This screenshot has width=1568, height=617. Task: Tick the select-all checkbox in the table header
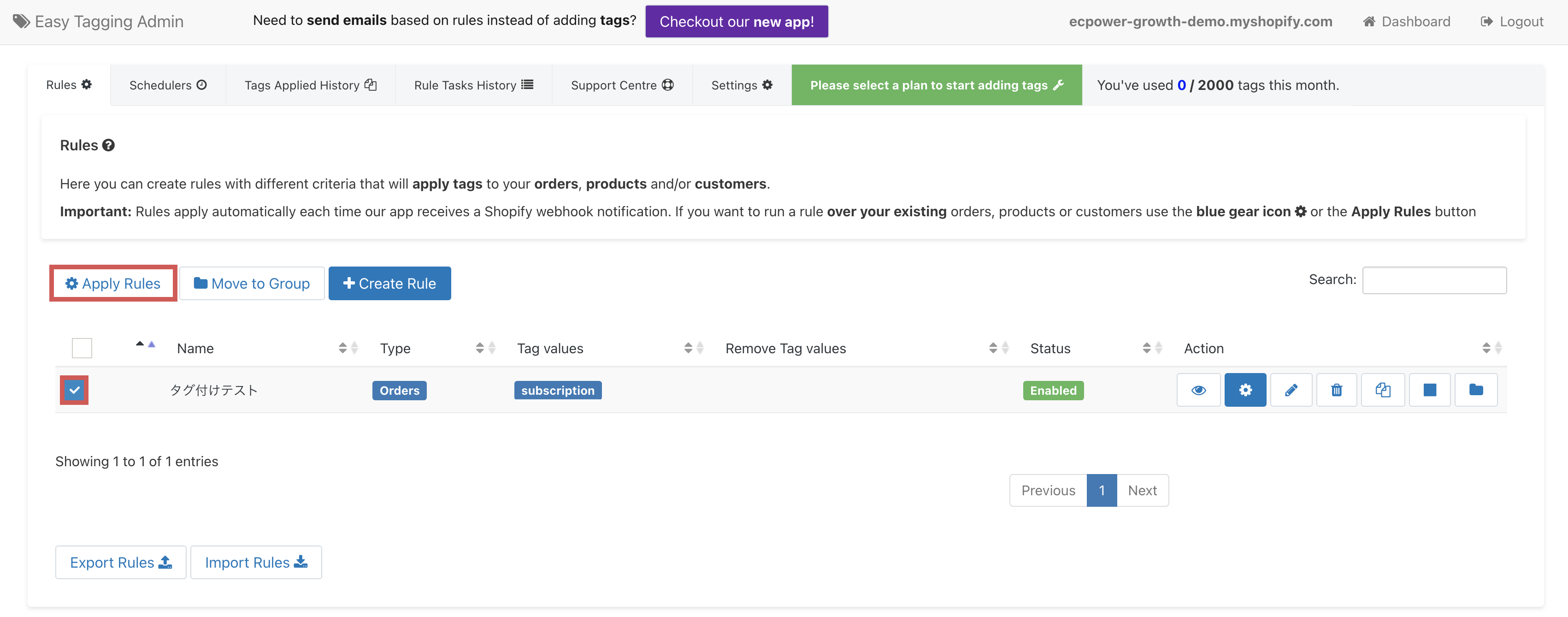click(x=82, y=348)
